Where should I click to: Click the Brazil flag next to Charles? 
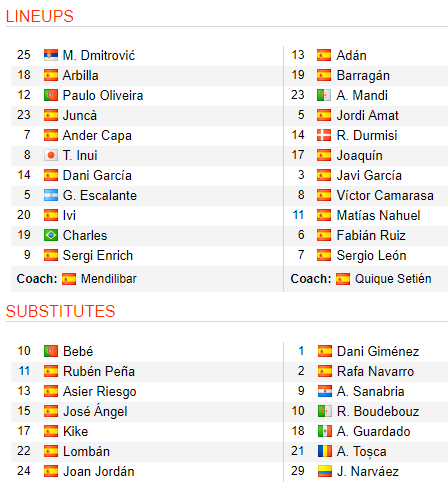tap(51, 235)
